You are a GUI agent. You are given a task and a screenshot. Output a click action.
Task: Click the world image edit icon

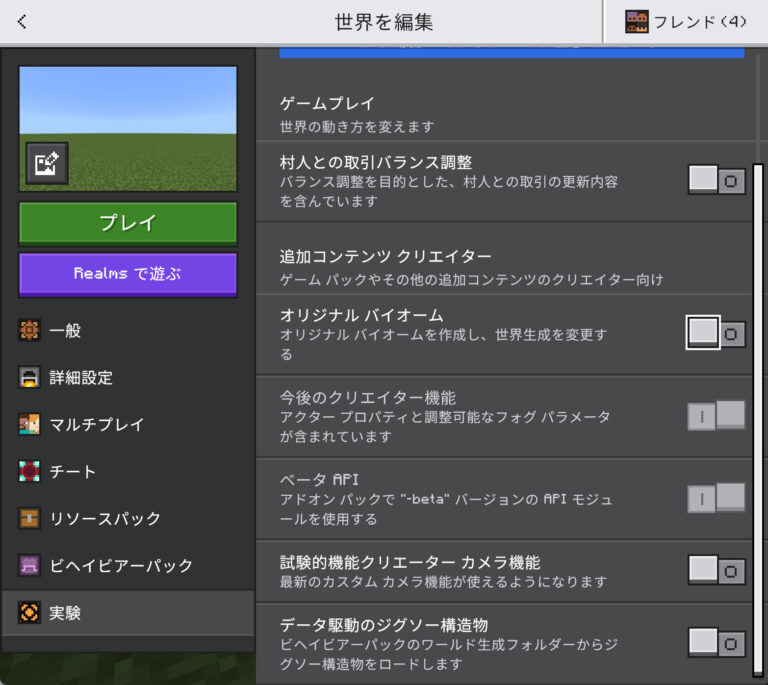pyautogui.click(x=47, y=163)
